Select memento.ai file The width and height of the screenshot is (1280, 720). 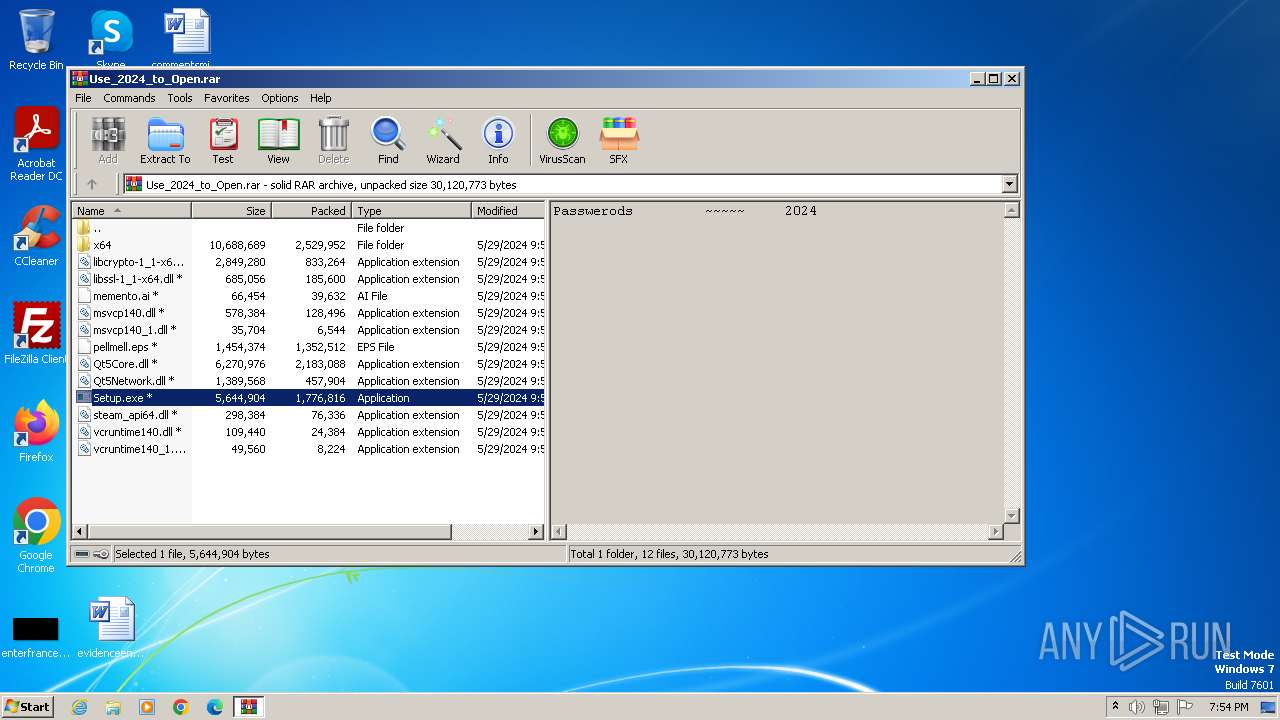click(x=309, y=296)
